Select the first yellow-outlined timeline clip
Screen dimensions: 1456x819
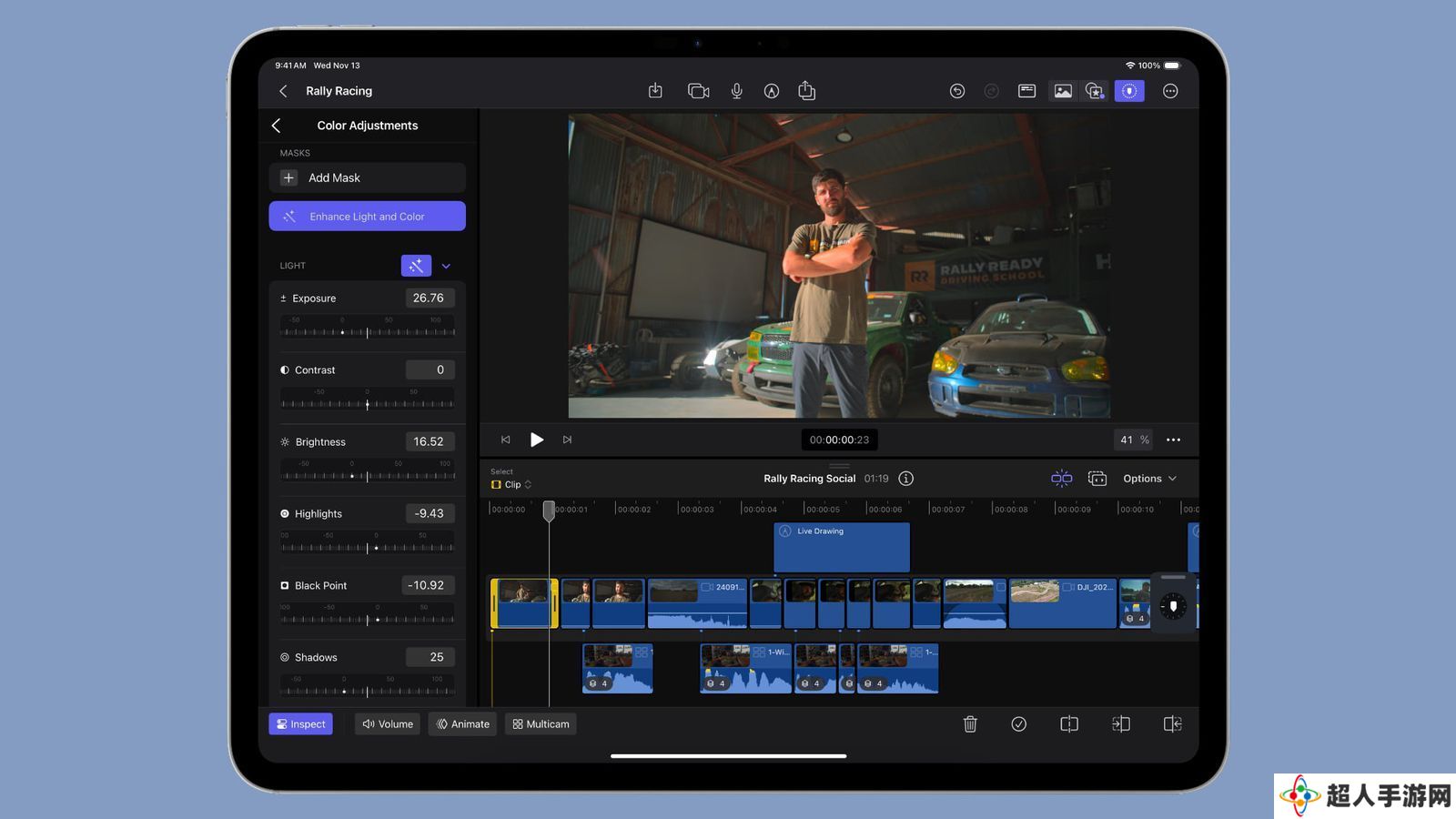pyautogui.click(x=524, y=603)
